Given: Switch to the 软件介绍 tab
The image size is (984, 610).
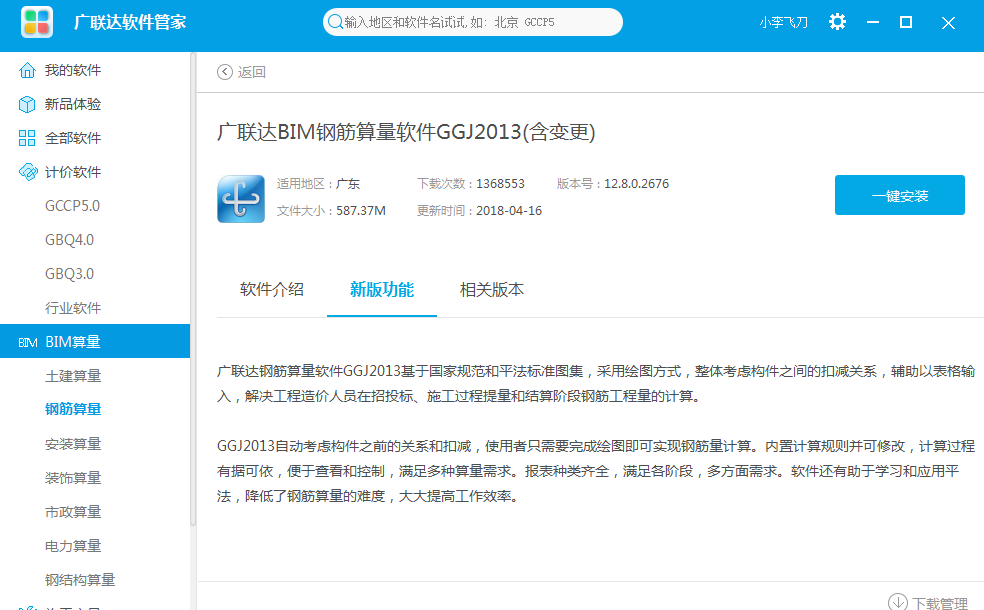Looking at the screenshot, I should pyautogui.click(x=272, y=289).
